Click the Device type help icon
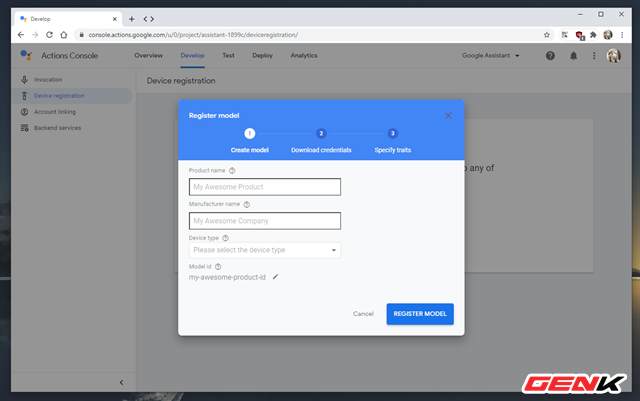This screenshot has height=401, width=640. tap(225, 238)
